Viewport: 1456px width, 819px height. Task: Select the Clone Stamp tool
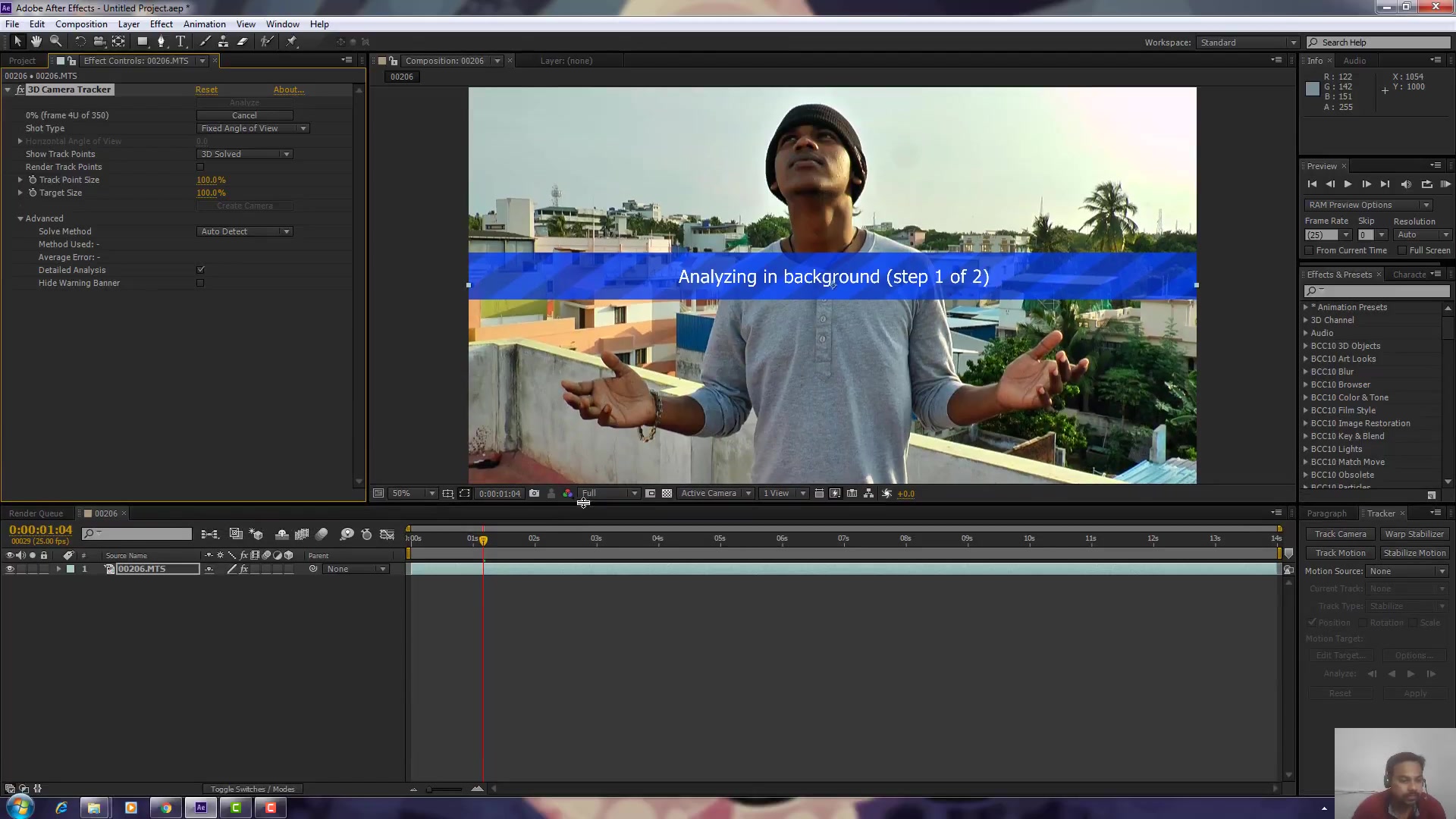(223, 42)
